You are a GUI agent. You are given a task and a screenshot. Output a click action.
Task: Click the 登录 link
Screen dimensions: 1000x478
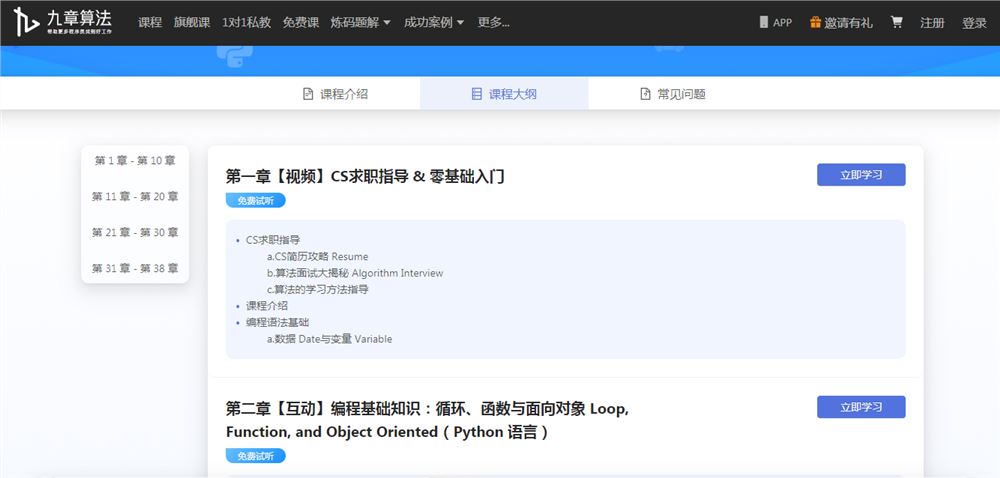tap(974, 23)
